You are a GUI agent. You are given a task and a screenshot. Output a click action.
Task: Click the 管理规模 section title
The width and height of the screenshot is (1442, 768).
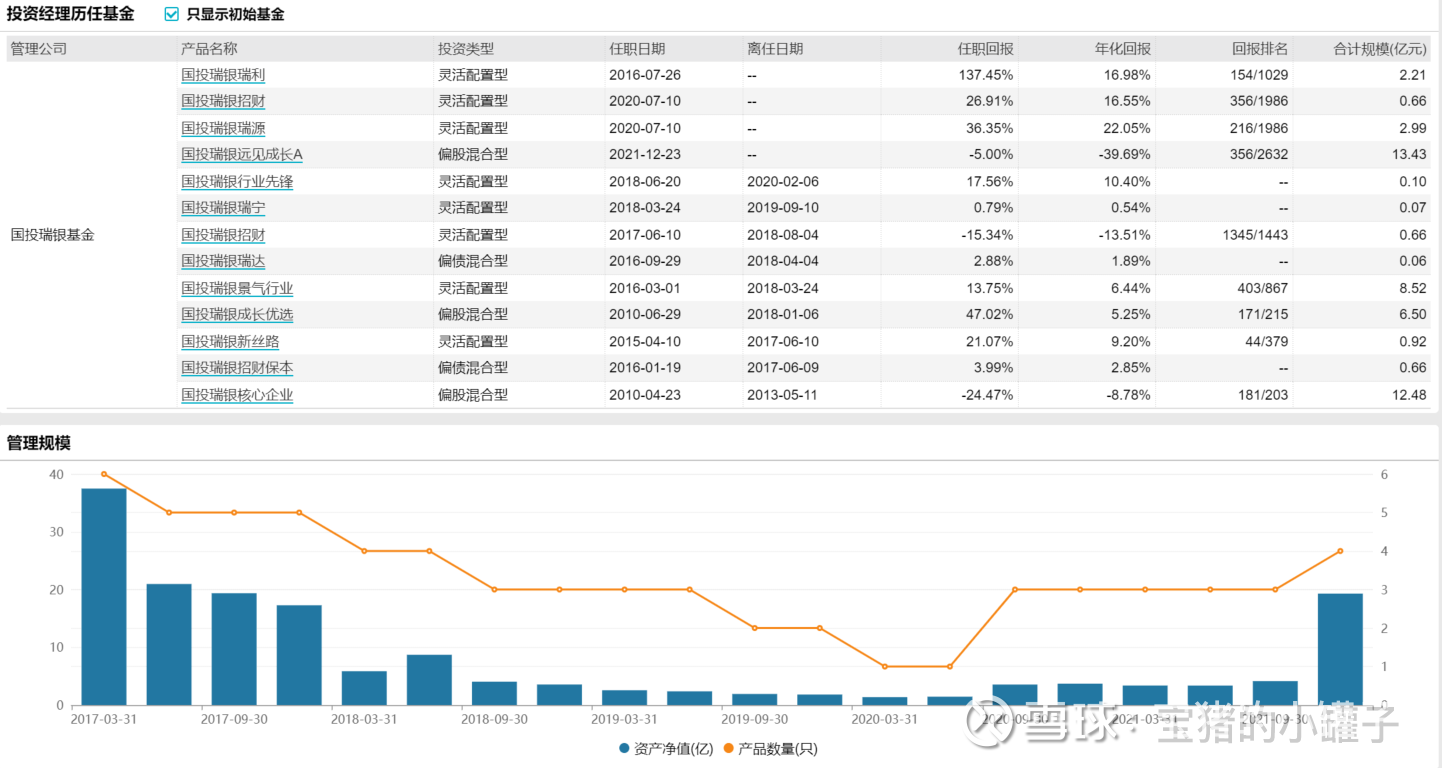pyautogui.click(x=39, y=443)
